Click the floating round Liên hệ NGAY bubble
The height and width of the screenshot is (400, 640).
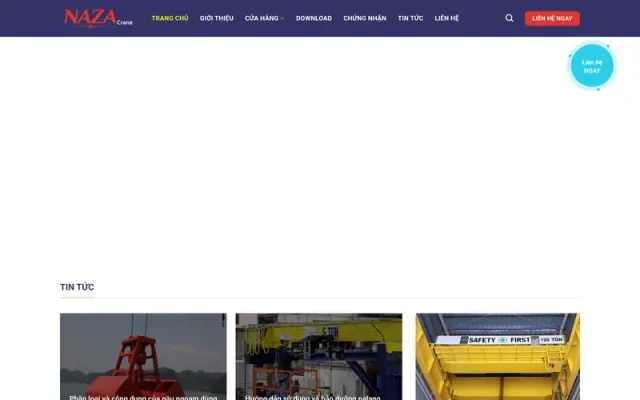591,66
